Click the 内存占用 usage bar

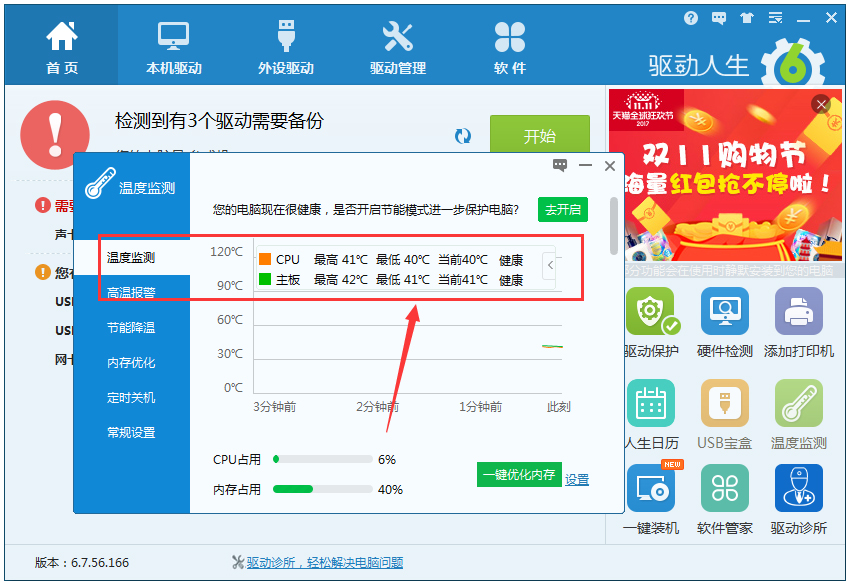(x=323, y=489)
